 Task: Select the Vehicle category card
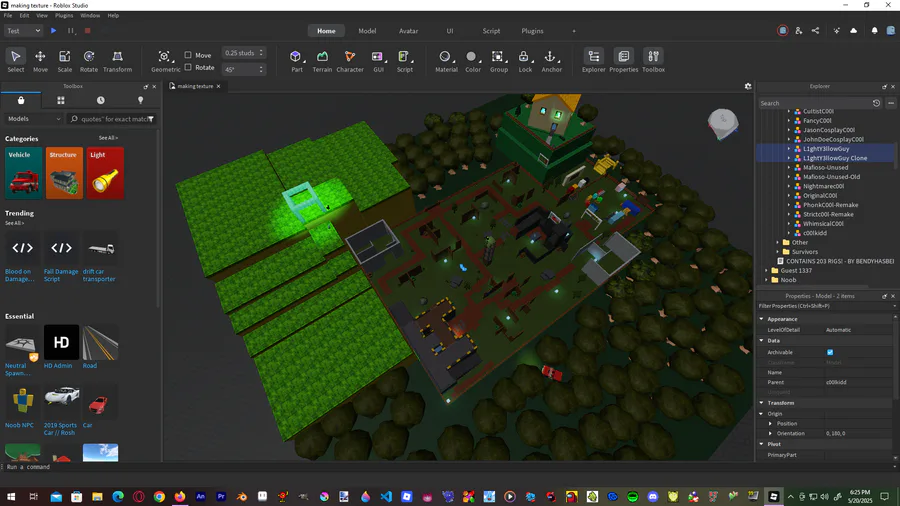tap(24, 173)
